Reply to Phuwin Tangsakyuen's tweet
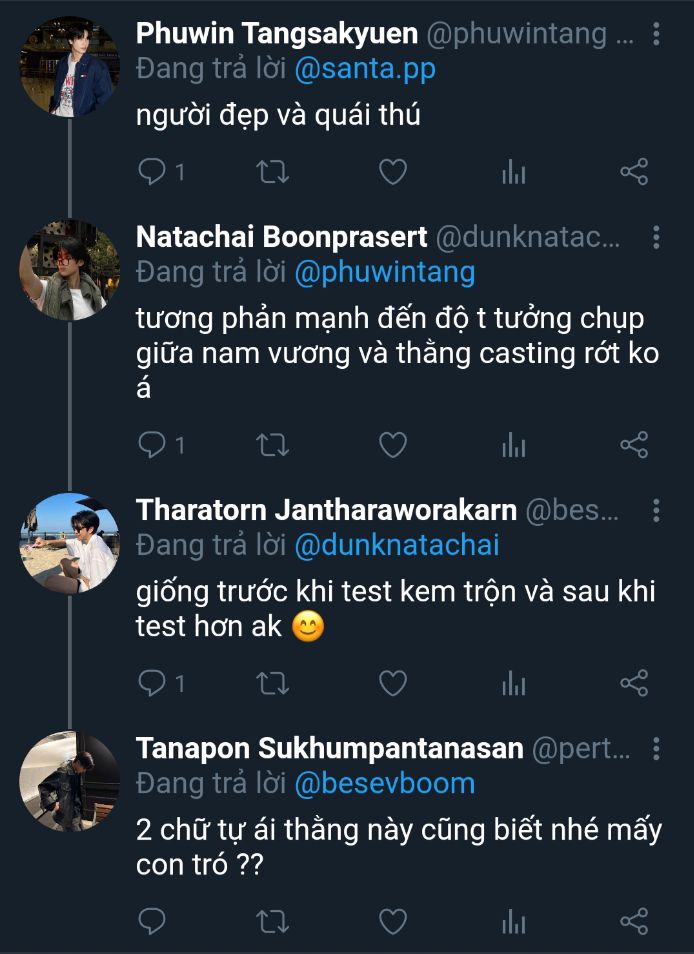 152,172
